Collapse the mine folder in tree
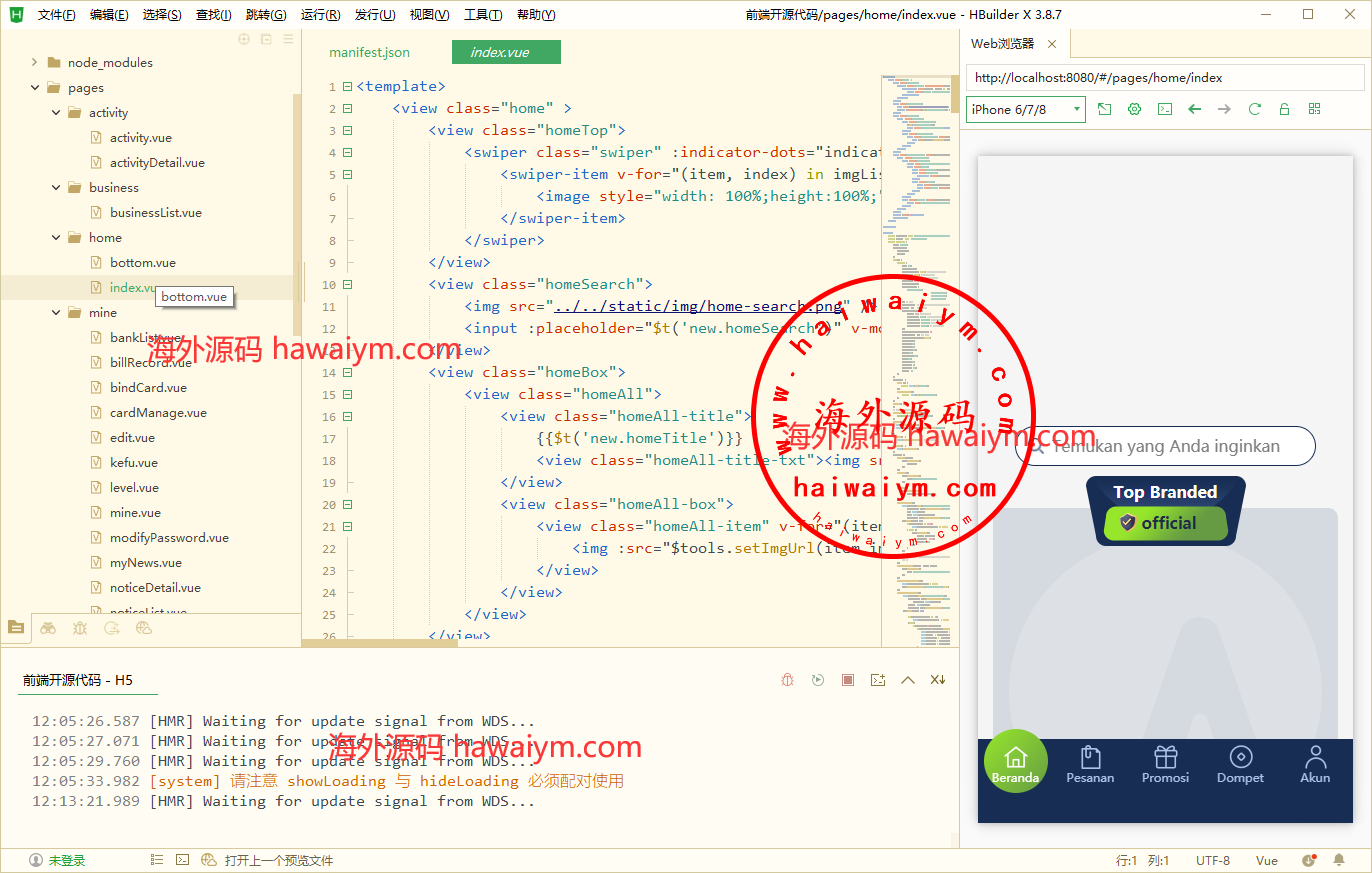The image size is (1372, 873). (x=56, y=313)
